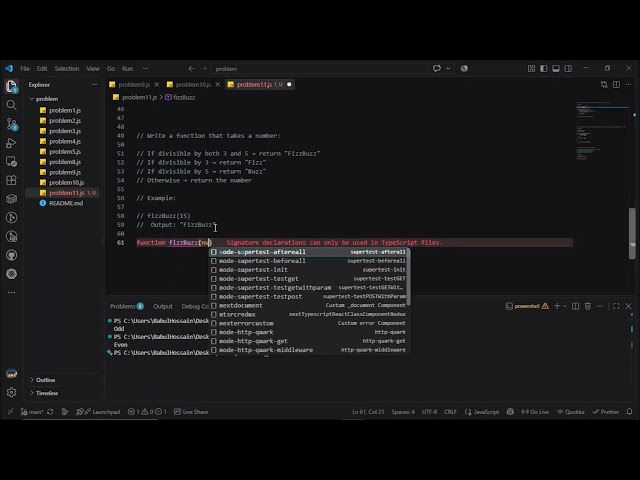Open Launchpad from status bar
This screenshot has width=640, height=480.
(x=98, y=412)
